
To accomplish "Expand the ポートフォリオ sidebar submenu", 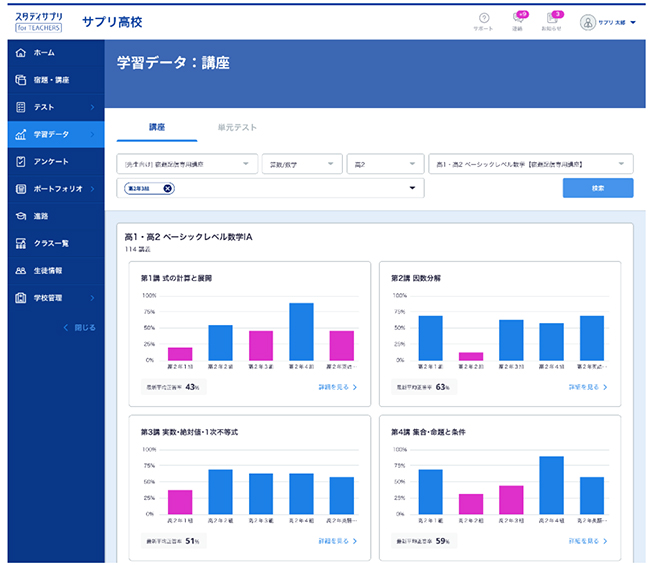I will 93,188.
